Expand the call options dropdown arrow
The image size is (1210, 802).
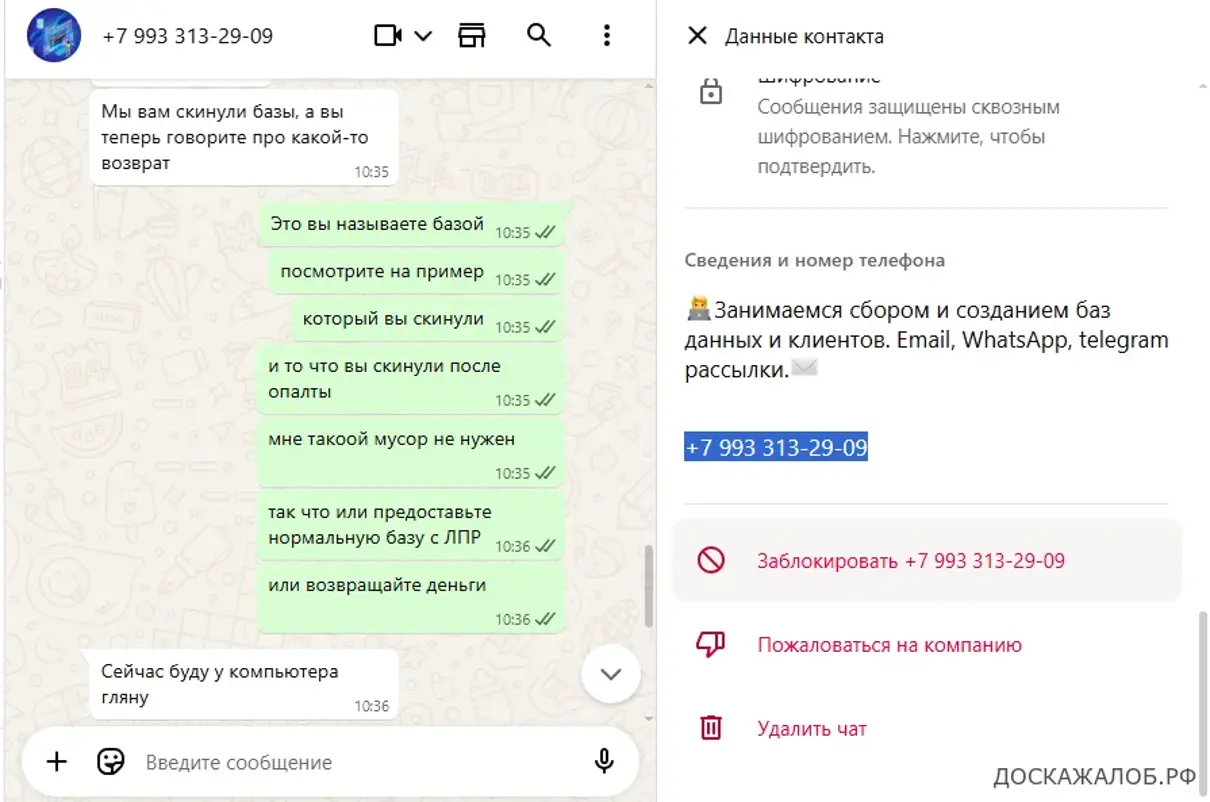tap(423, 36)
